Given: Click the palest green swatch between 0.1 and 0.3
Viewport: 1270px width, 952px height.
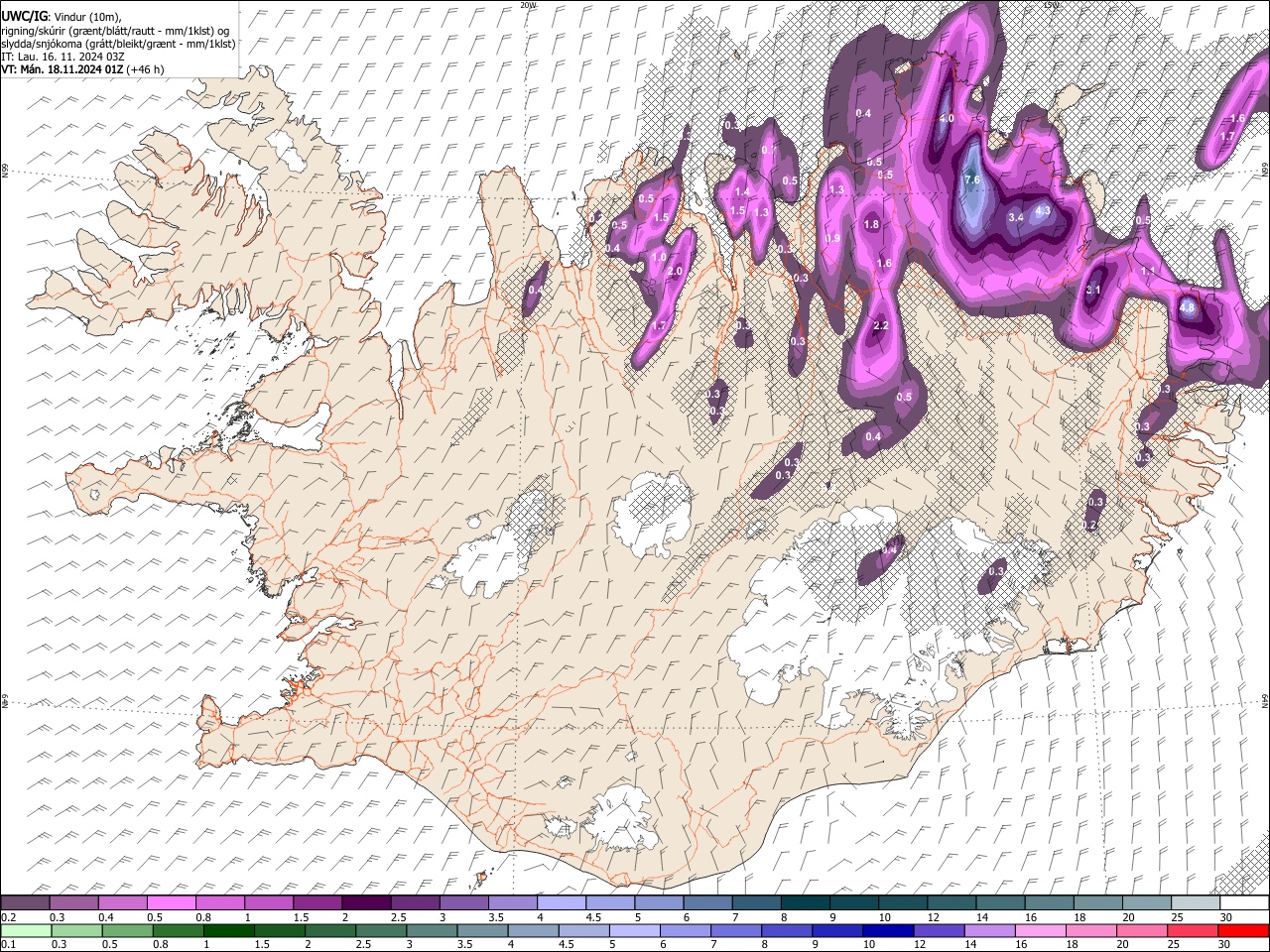Looking at the screenshot, I should tap(26, 930).
